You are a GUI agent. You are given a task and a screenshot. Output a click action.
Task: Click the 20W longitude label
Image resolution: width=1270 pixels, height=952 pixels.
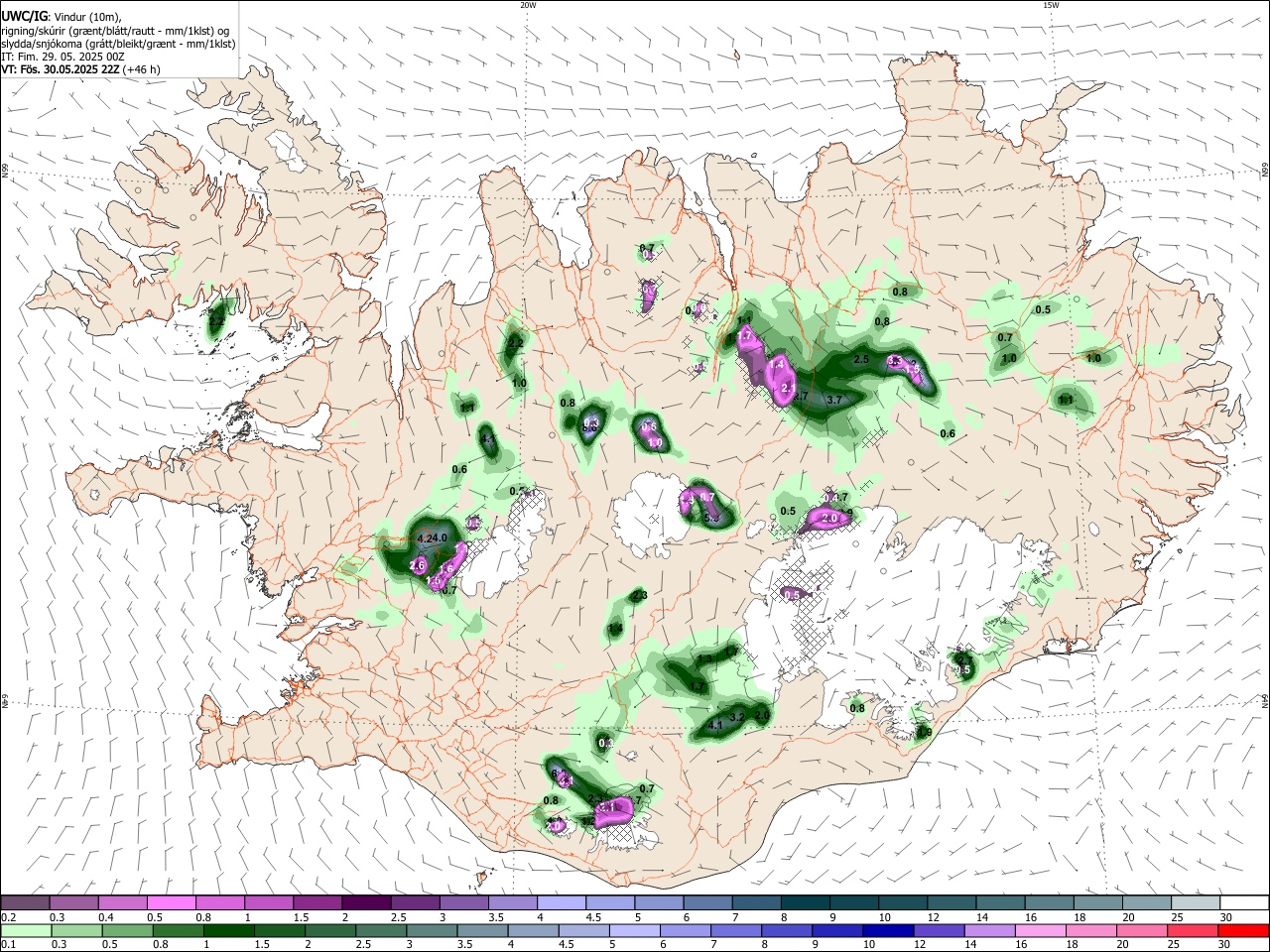tap(528, 5)
